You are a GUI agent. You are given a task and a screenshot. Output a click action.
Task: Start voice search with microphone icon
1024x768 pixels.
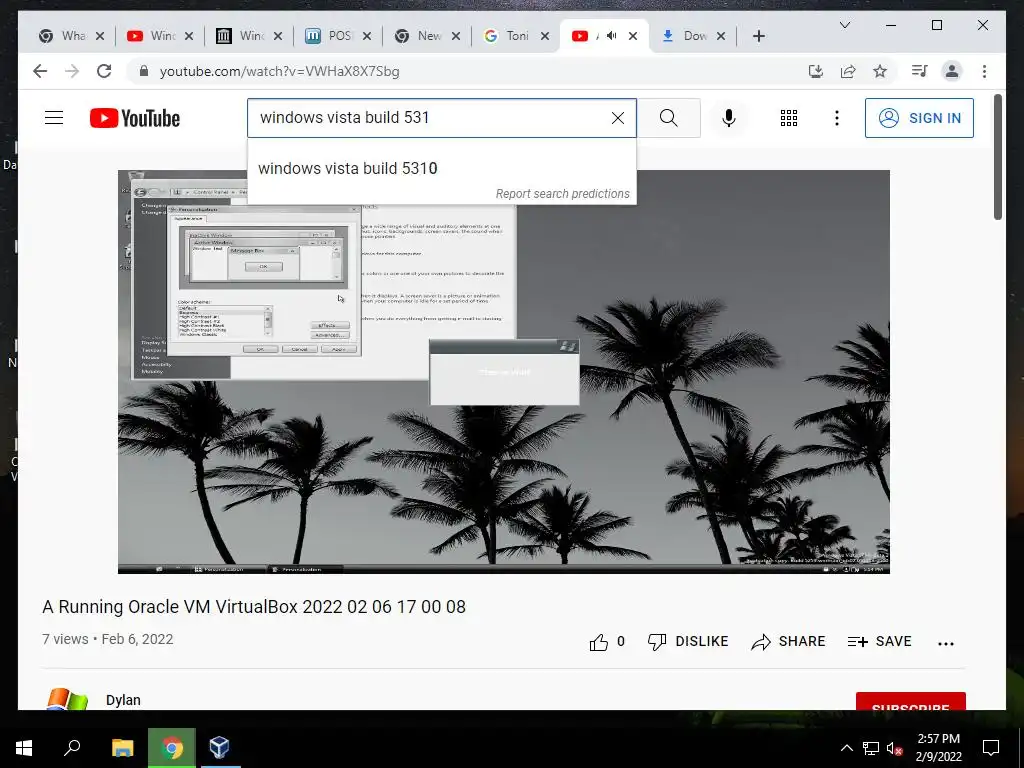click(x=729, y=118)
